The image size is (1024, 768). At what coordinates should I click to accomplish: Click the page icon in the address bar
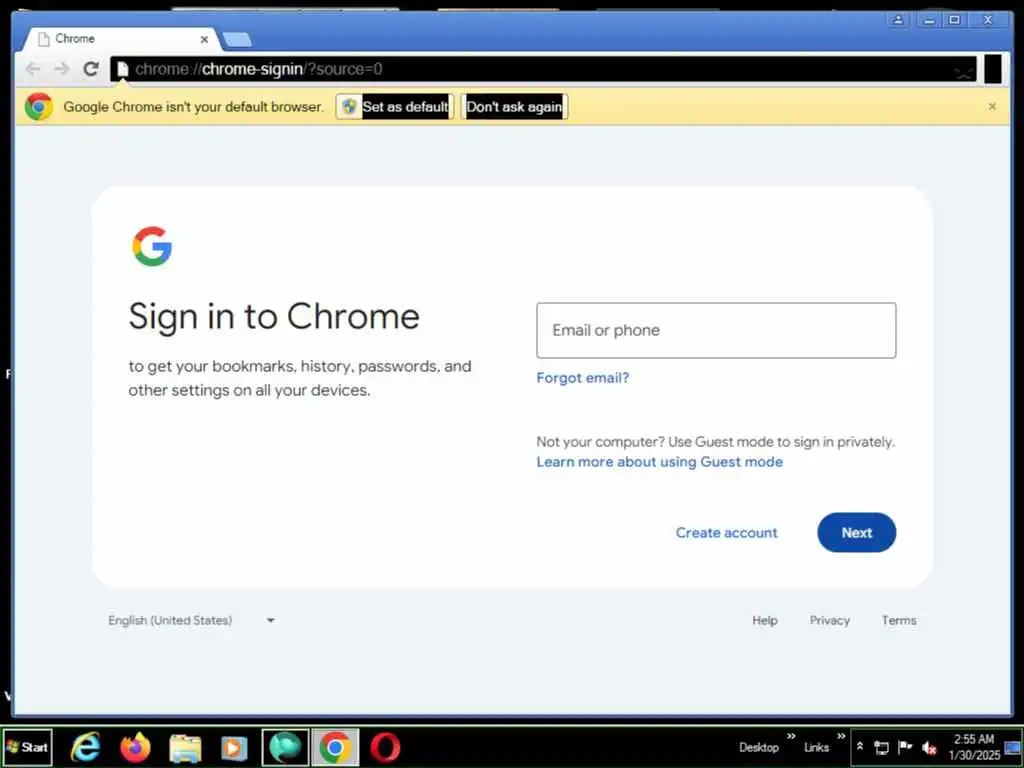122,69
